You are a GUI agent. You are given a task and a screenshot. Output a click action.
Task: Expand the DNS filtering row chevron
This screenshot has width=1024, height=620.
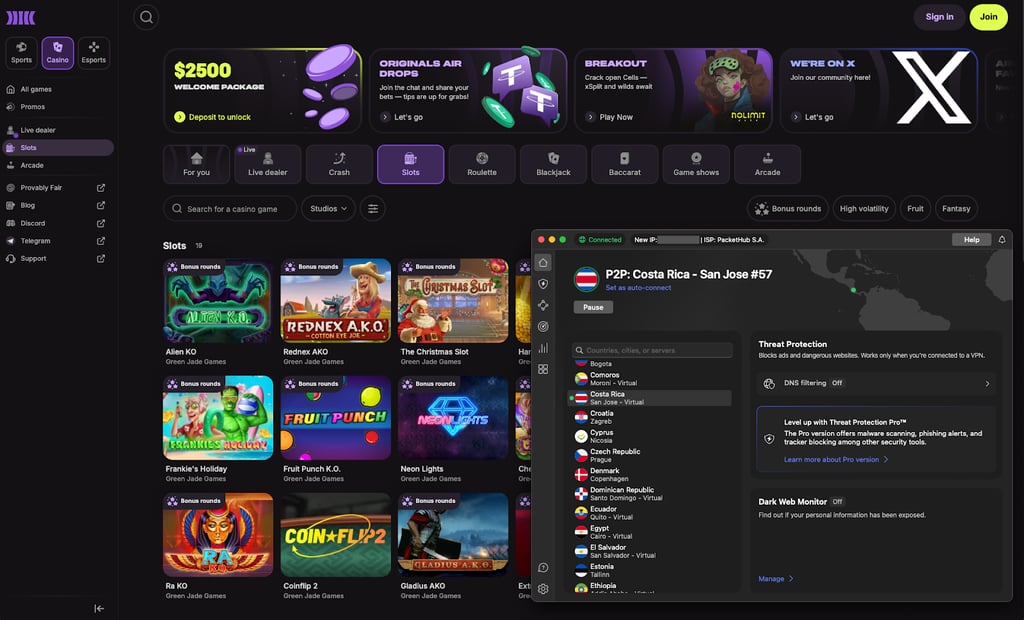pos(987,383)
